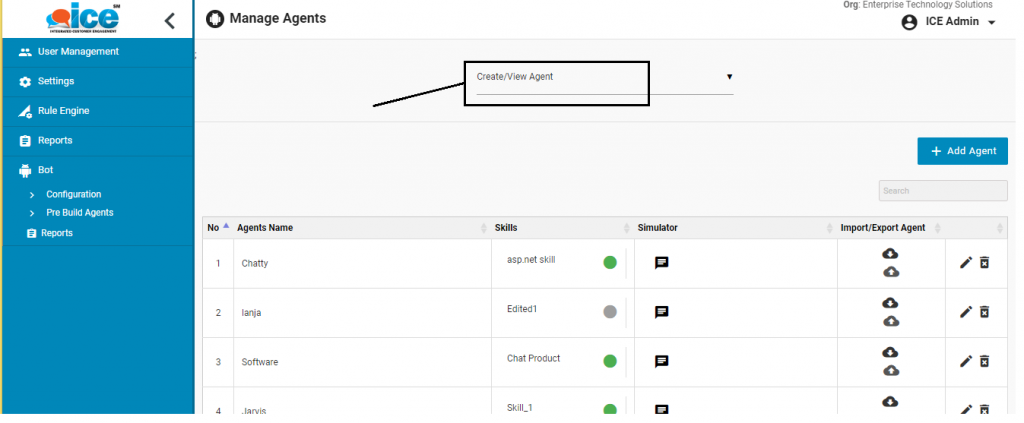Click top cloud download icon for Chatty
The image size is (1024, 423).
click(890, 254)
